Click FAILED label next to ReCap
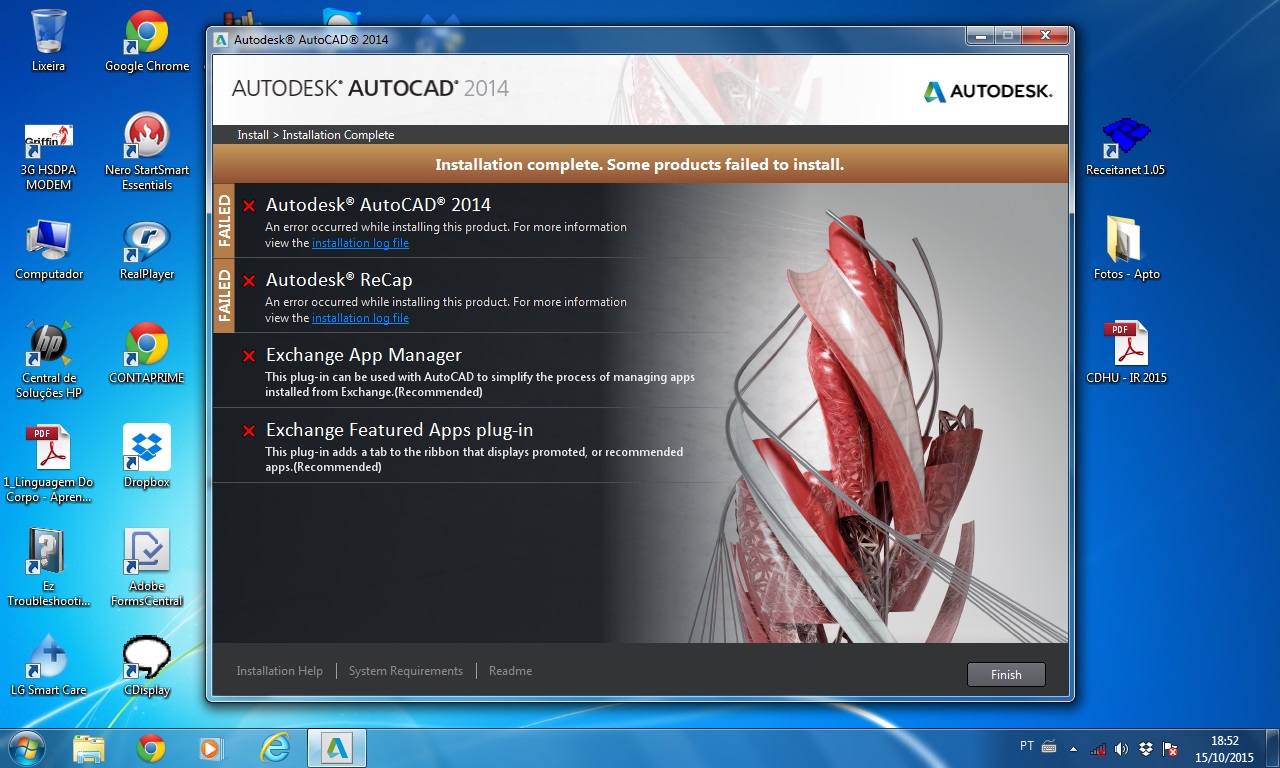This screenshot has width=1280, height=768. [x=224, y=295]
